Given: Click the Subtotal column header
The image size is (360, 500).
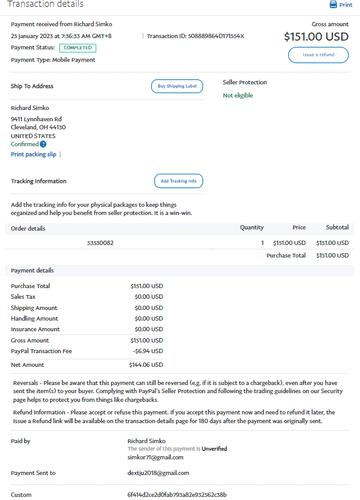Looking at the screenshot, I should click(x=337, y=227).
